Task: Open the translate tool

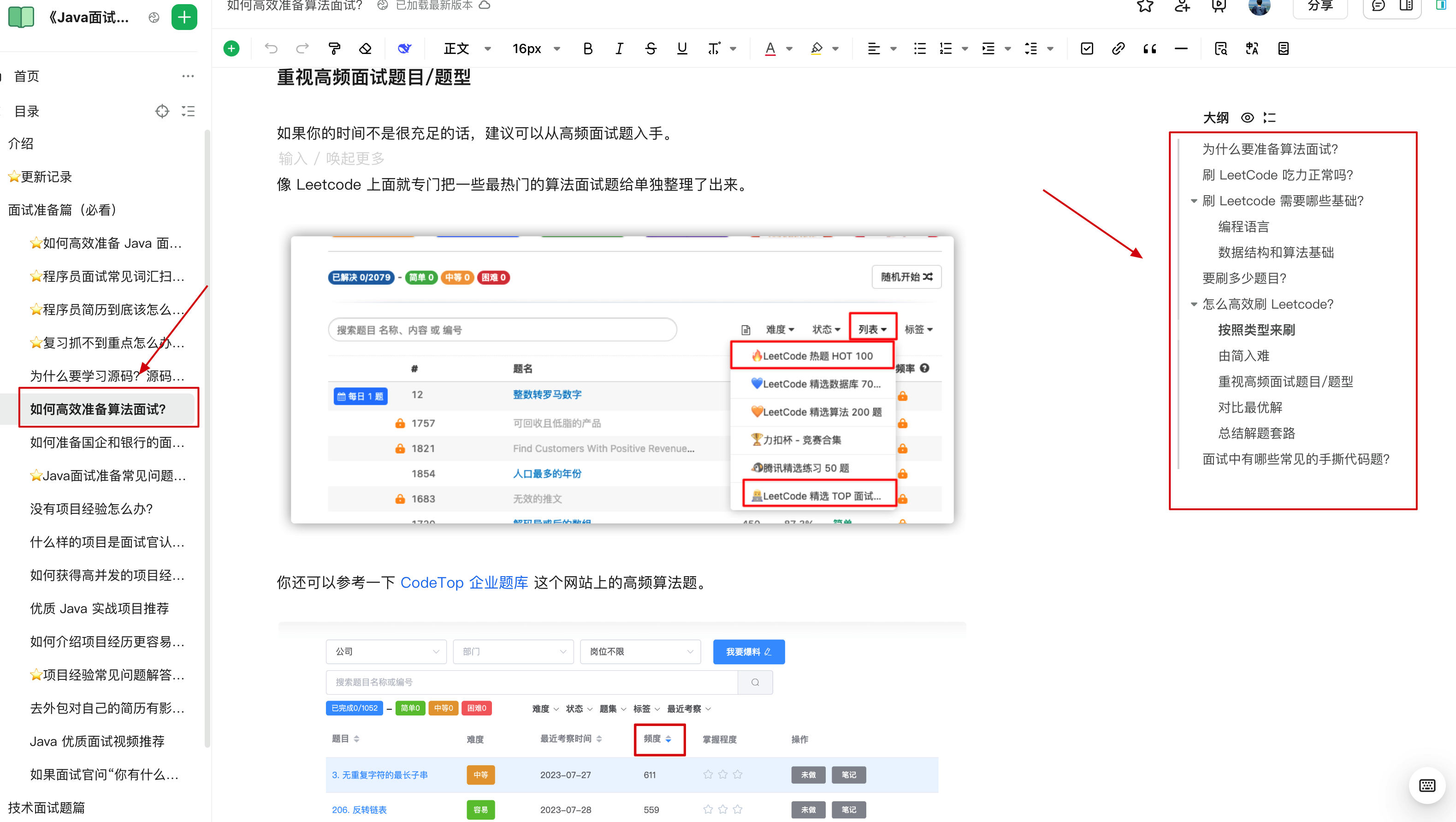Action: point(1251,48)
